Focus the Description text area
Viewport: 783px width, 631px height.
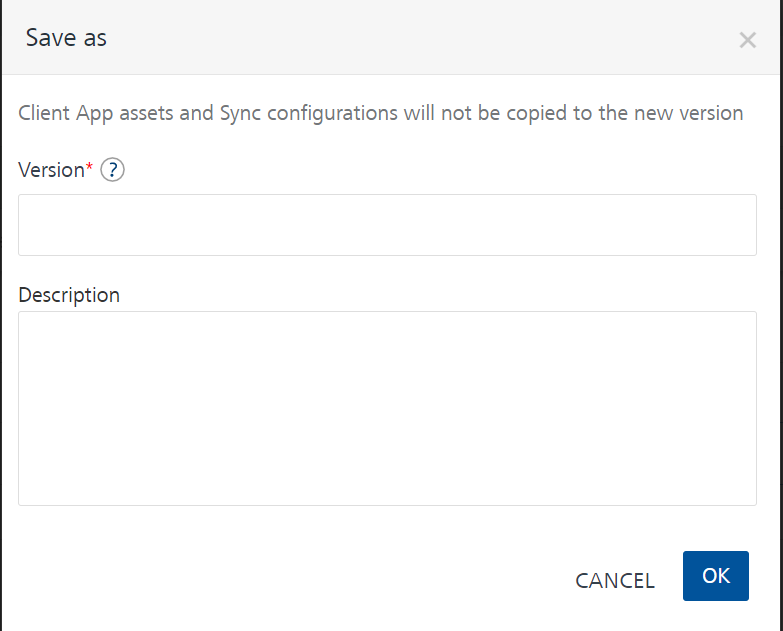pyautogui.click(x=387, y=408)
